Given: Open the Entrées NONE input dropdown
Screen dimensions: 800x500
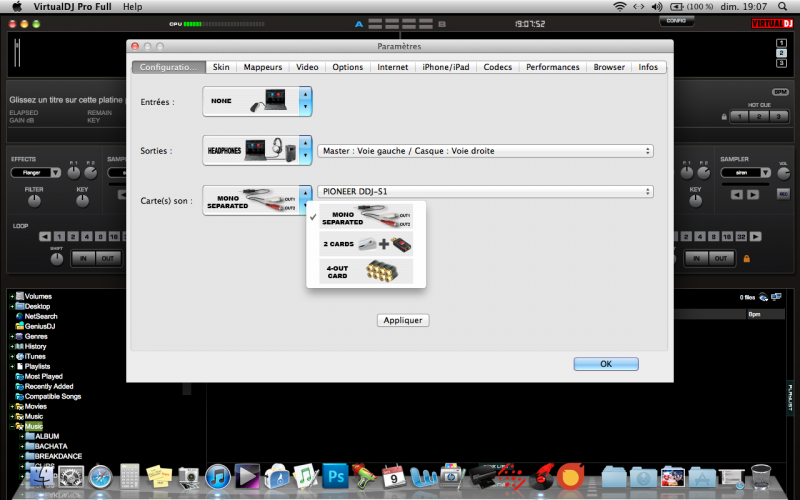Looking at the screenshot, I should tap(305, 101).
